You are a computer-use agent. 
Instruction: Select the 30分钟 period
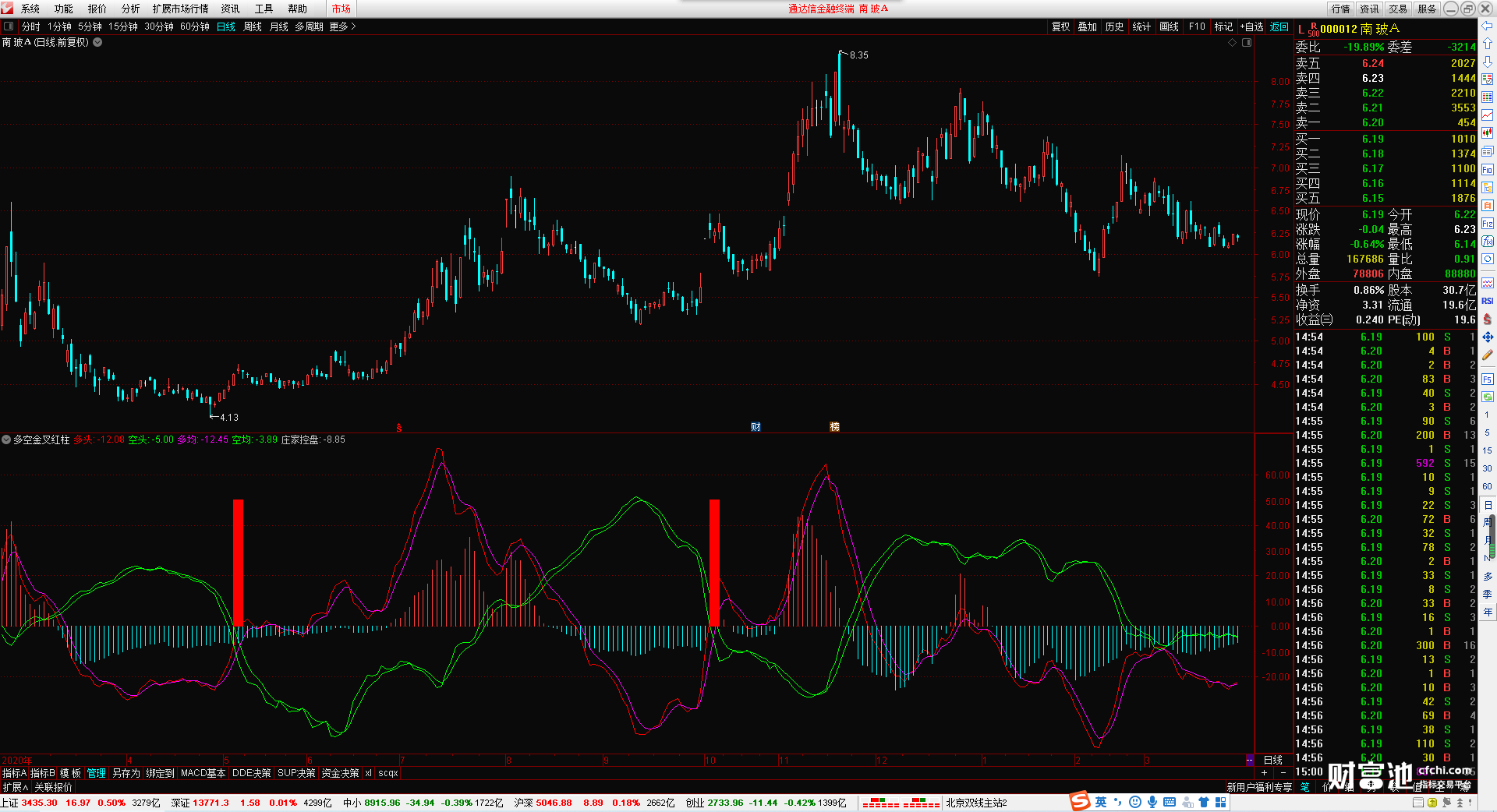pos(159,26)
